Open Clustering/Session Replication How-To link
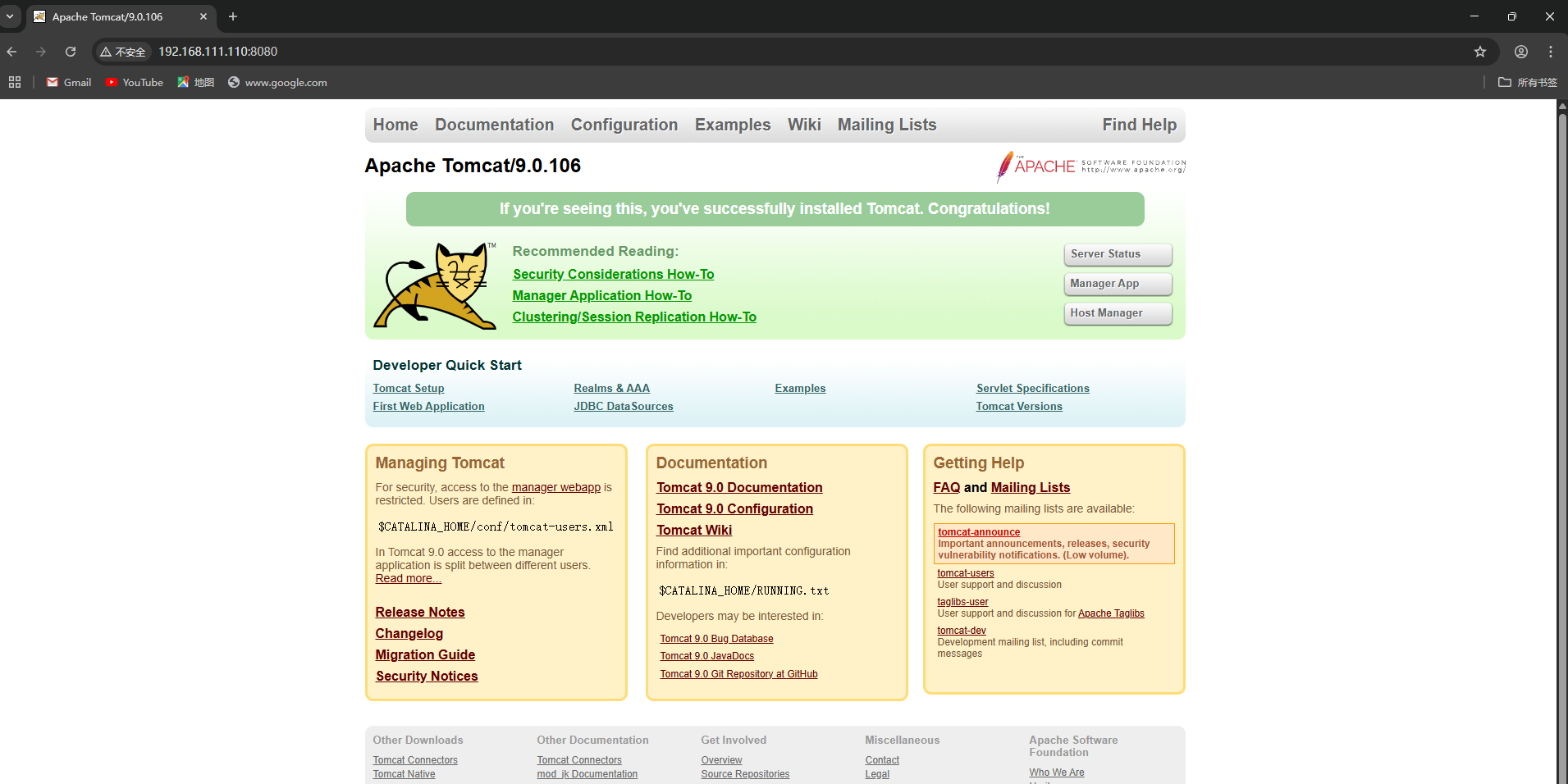Image resolution: width=1568 pixels, height=784 pixels. click(x=634, y=317)
